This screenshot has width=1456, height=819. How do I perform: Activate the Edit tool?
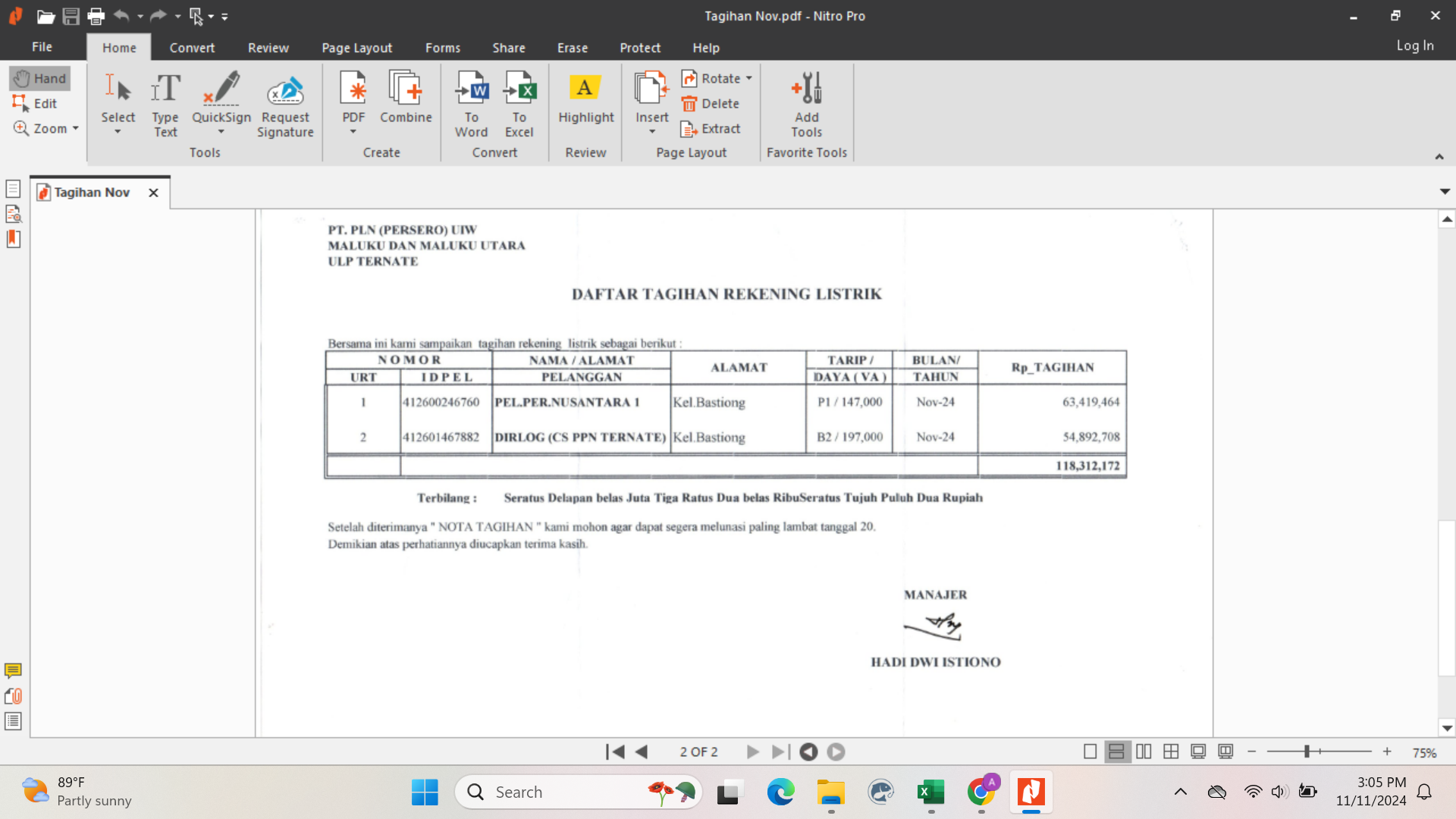tap(35, 103)
